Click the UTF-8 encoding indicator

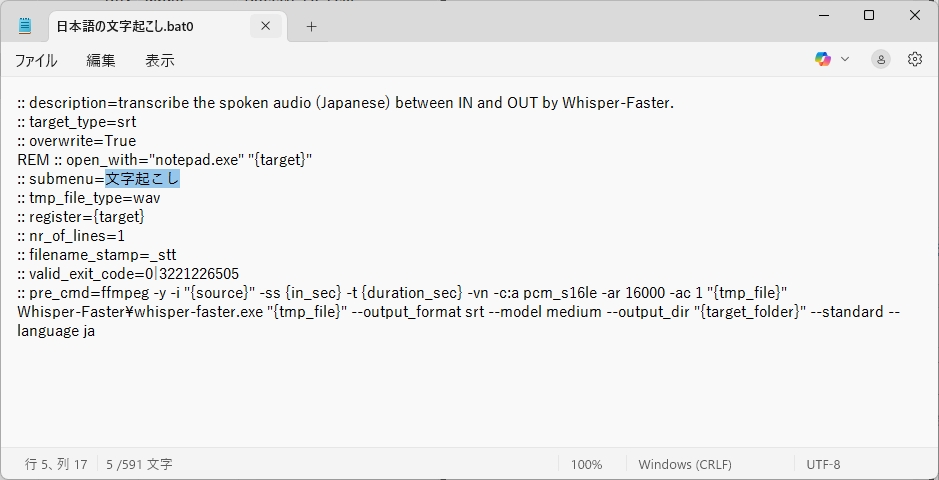823,464
